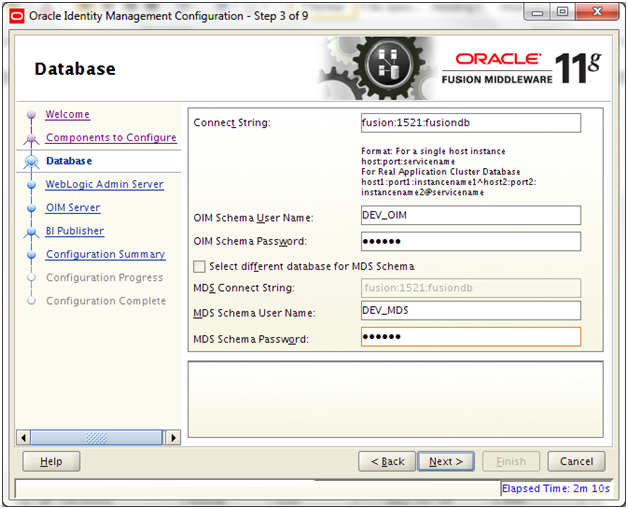Click the Connect String input field
Screen dimensions: 628x509
click(x=471, y=123)
